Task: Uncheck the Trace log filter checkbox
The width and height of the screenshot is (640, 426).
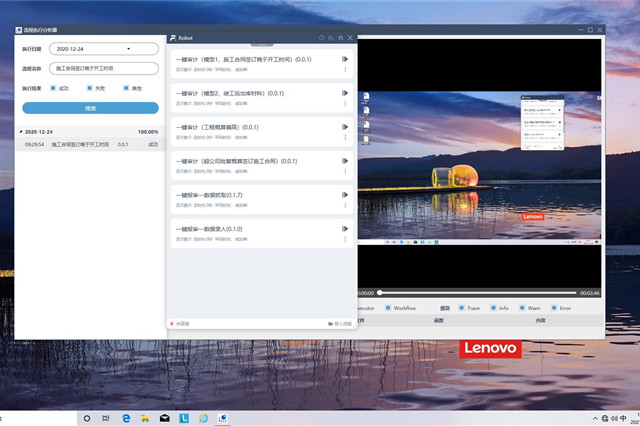Action: click(461, 308)
